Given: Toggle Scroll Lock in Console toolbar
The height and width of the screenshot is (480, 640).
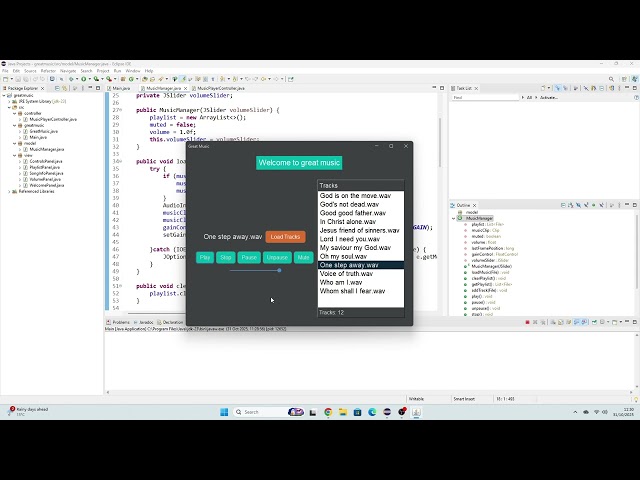Looking at the screenshot, I should (561, 322).
